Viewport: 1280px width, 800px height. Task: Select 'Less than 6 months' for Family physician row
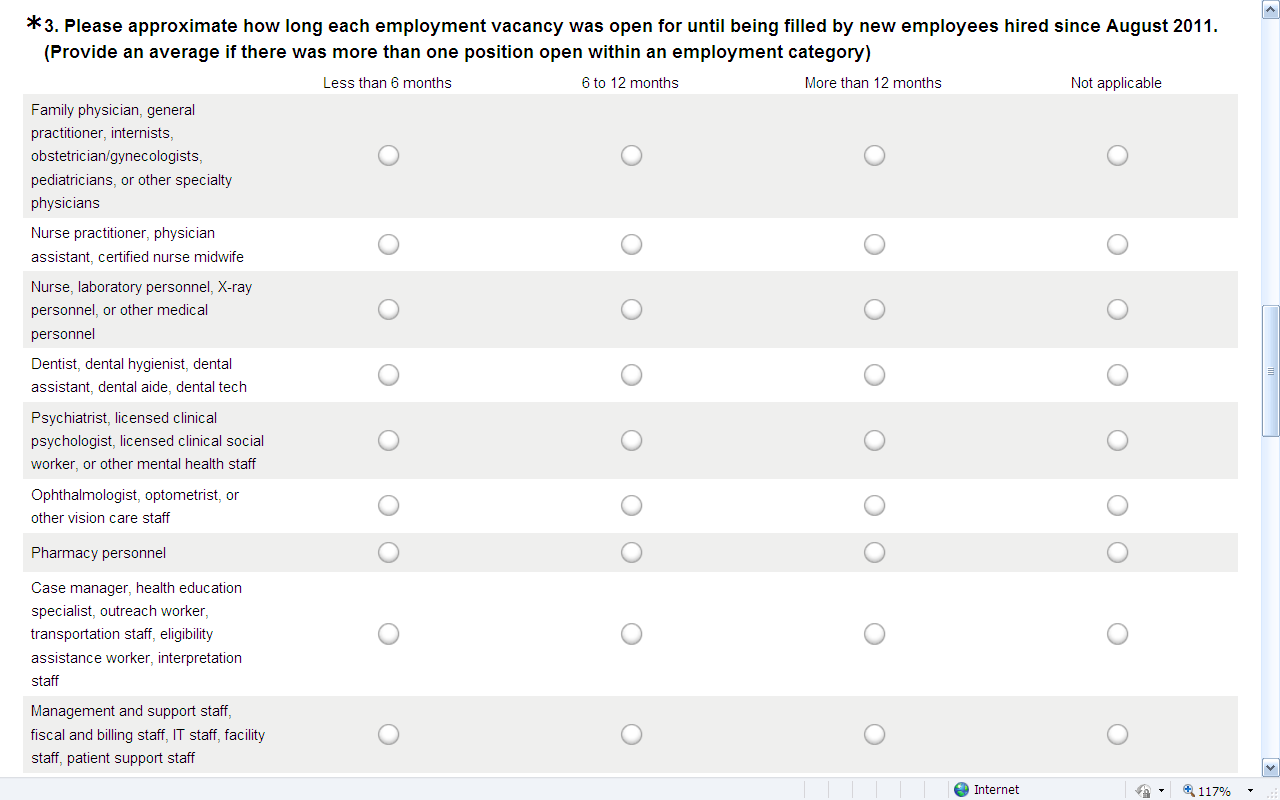(x=388, y=155)
